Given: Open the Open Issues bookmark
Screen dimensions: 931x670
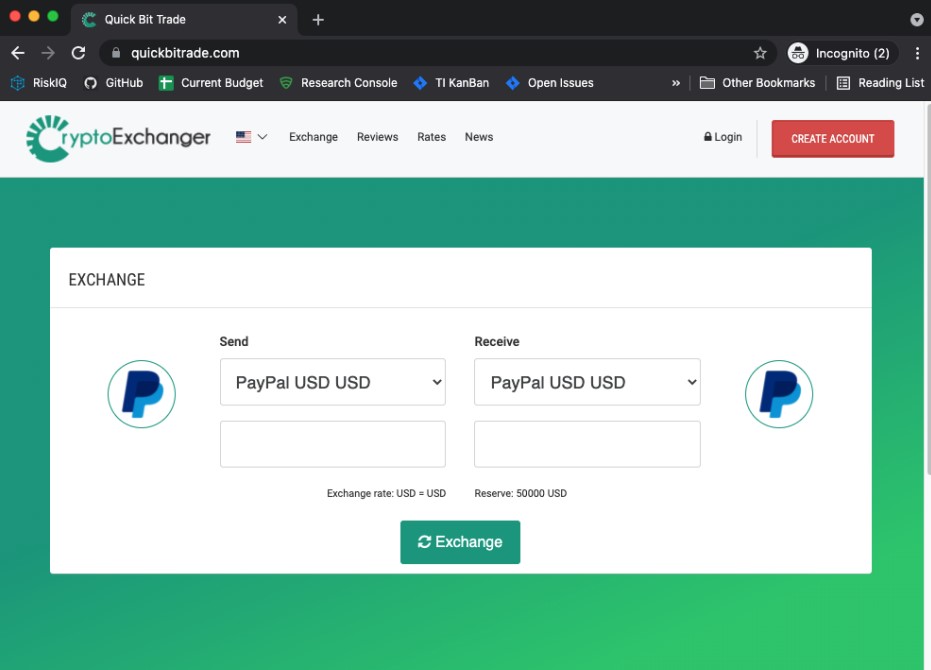Looking at the screenshot, I should coord(550,83).
